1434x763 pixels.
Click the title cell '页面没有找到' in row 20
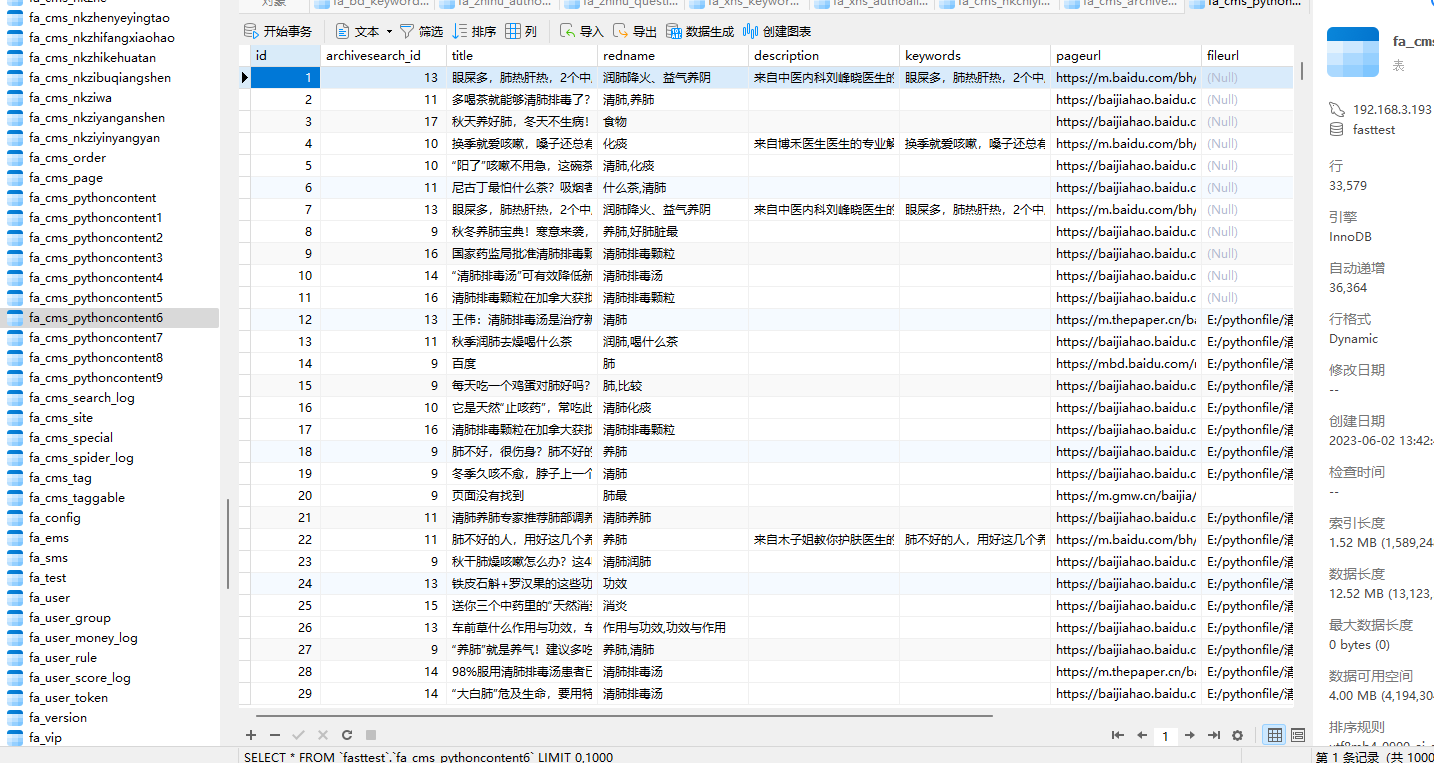click(522, 496)
